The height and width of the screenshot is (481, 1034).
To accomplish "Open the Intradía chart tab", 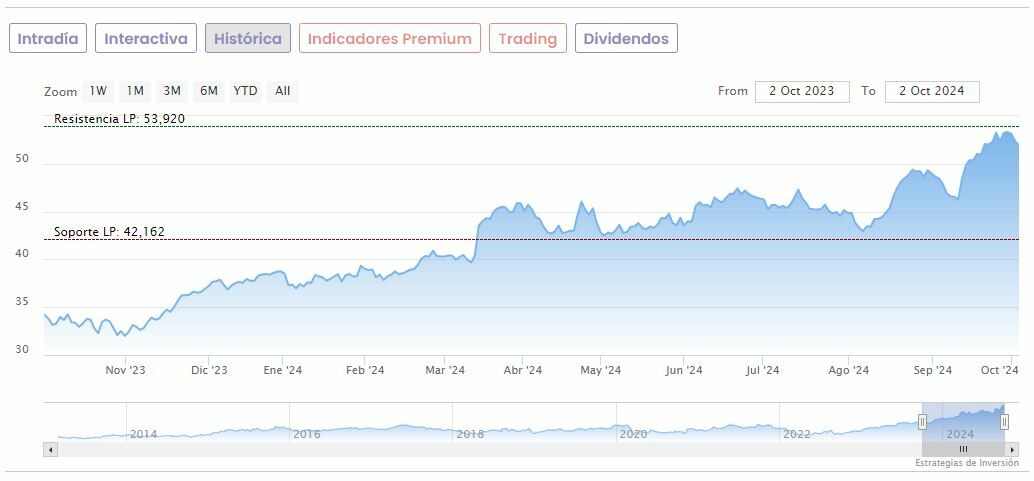I will [48, 39].
